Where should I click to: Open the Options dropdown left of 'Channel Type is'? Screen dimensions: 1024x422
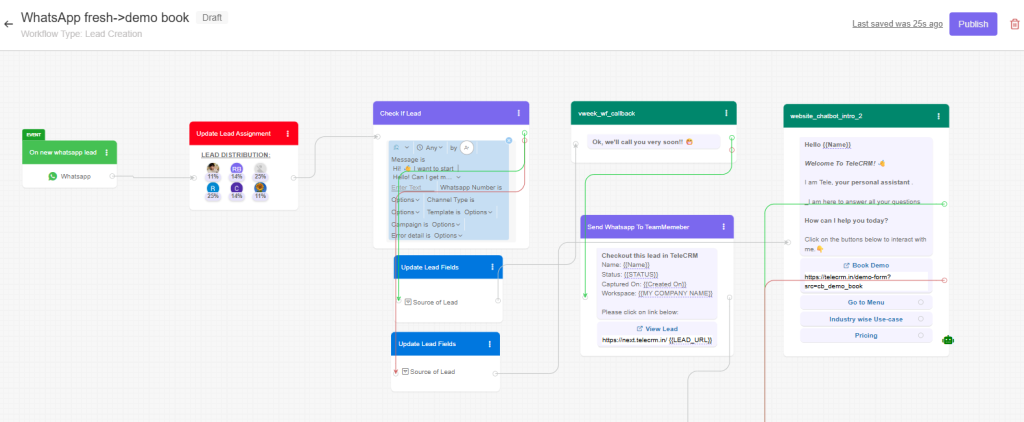coord(406,200)
